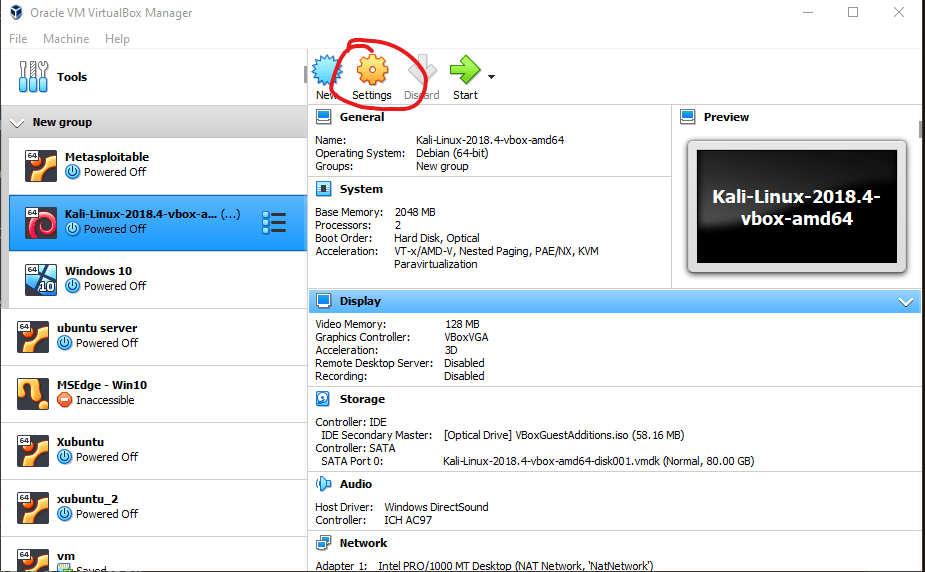This screenshot has height=572, width=925.
Task: Open the Help menu
Action: tap(117, 39)
